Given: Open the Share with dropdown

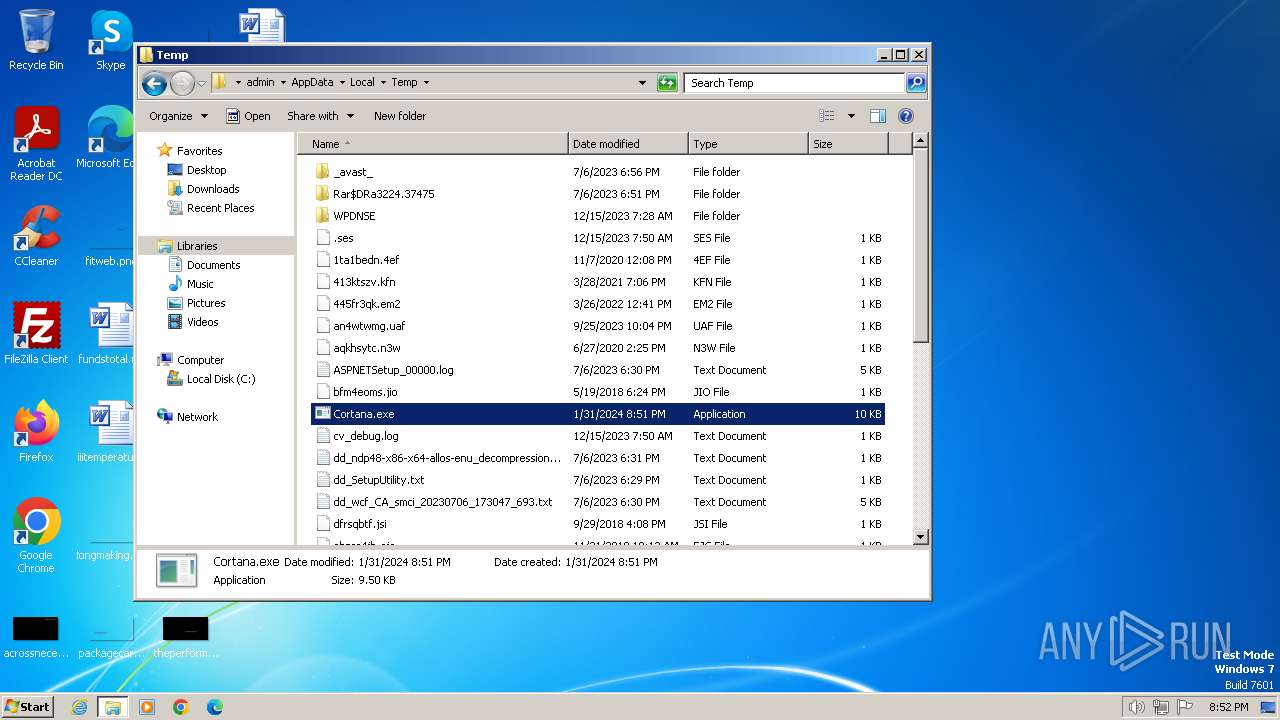Looking at the screenshot, I should (320, 116).
